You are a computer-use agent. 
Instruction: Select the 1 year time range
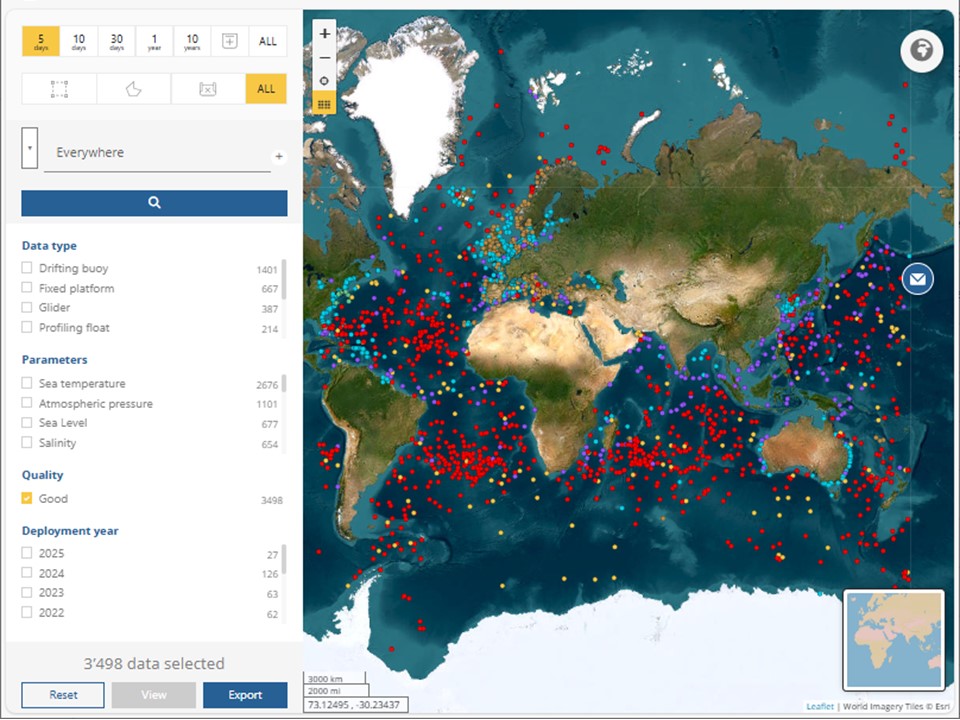[154, 42]
